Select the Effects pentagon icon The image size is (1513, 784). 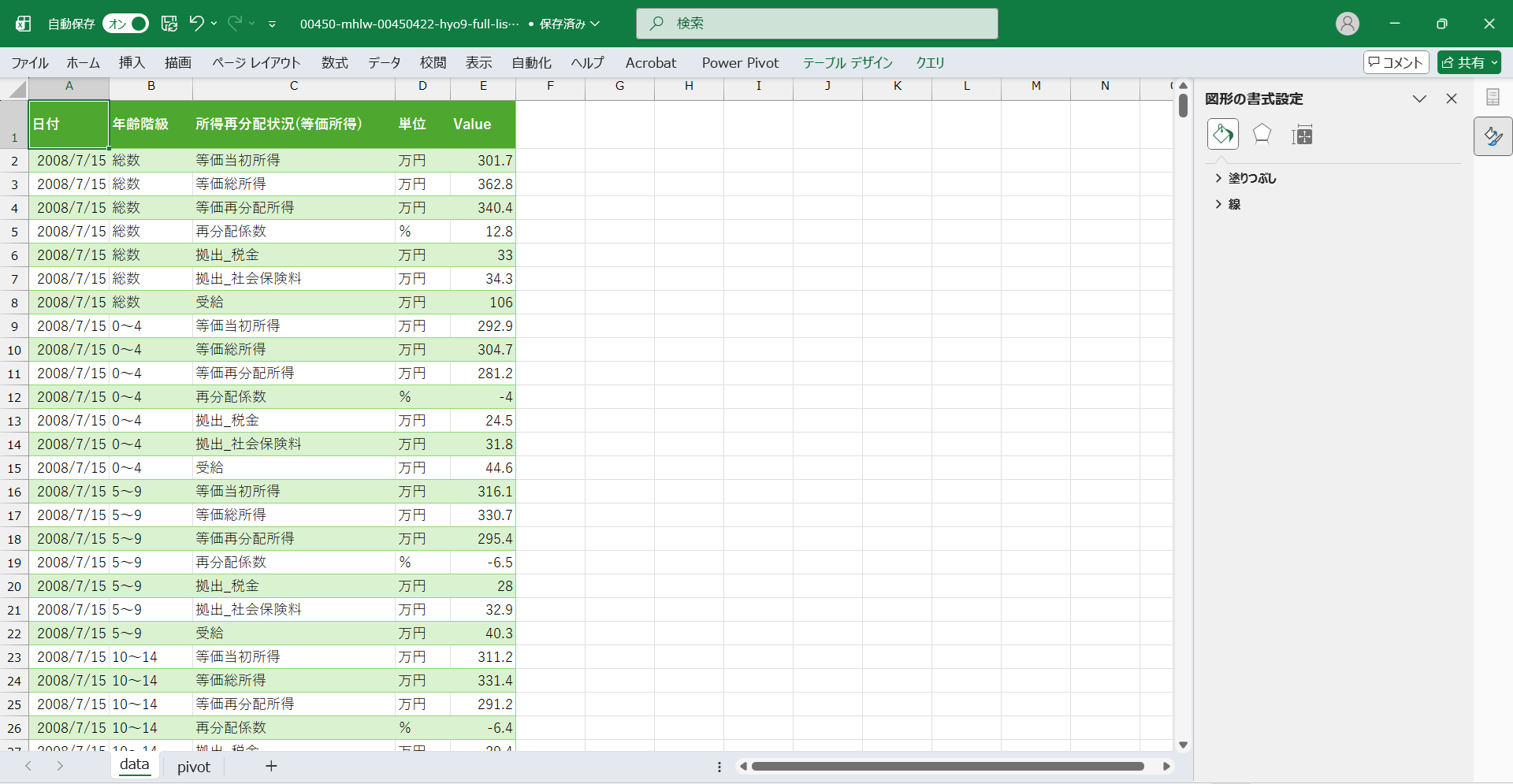point(1262,135)
